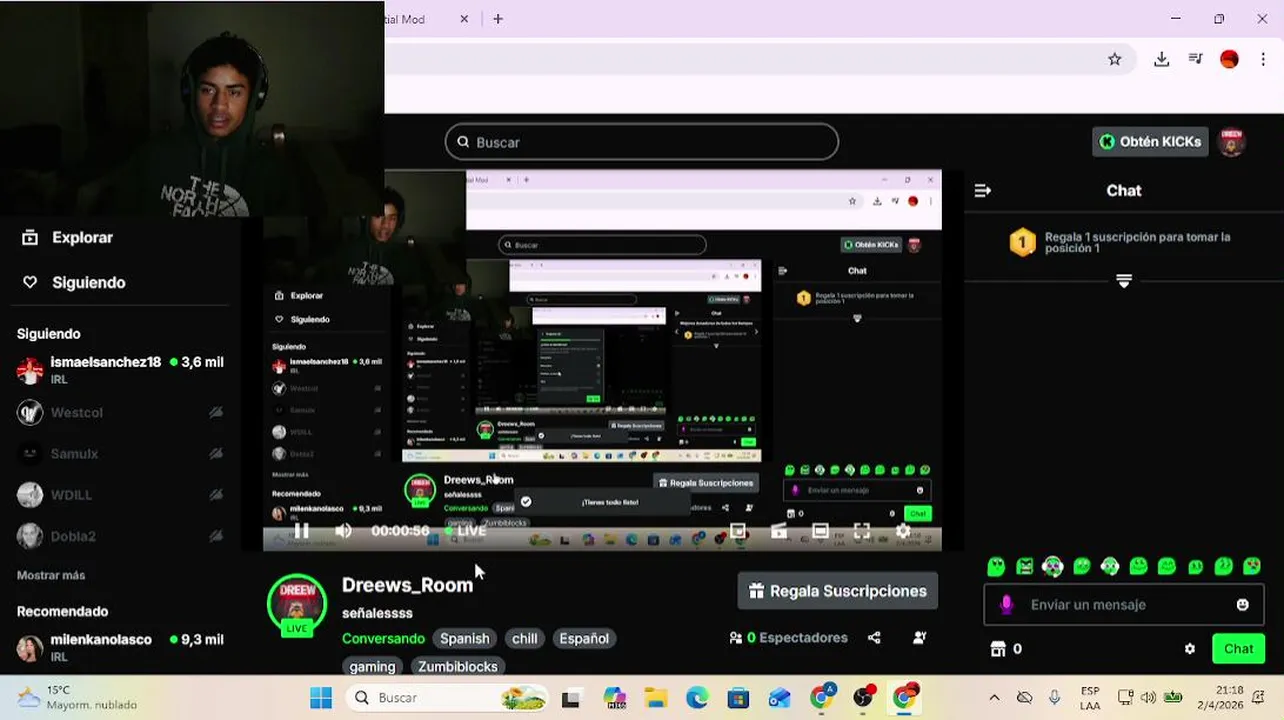
Task: Click the Dreews_Room streamer avatar
Action: point(297,604)
